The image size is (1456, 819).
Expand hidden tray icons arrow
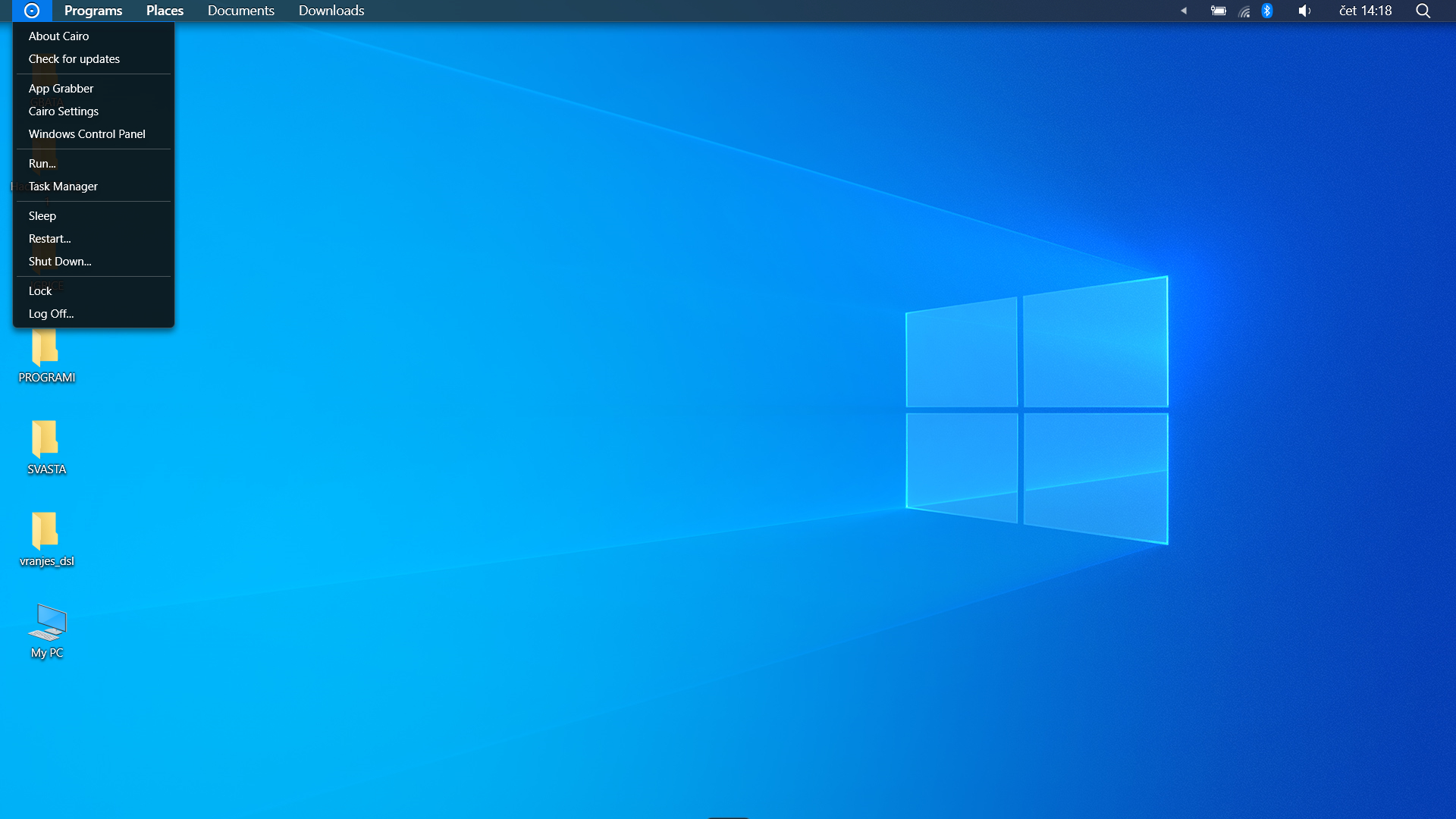click(1183, 11)
